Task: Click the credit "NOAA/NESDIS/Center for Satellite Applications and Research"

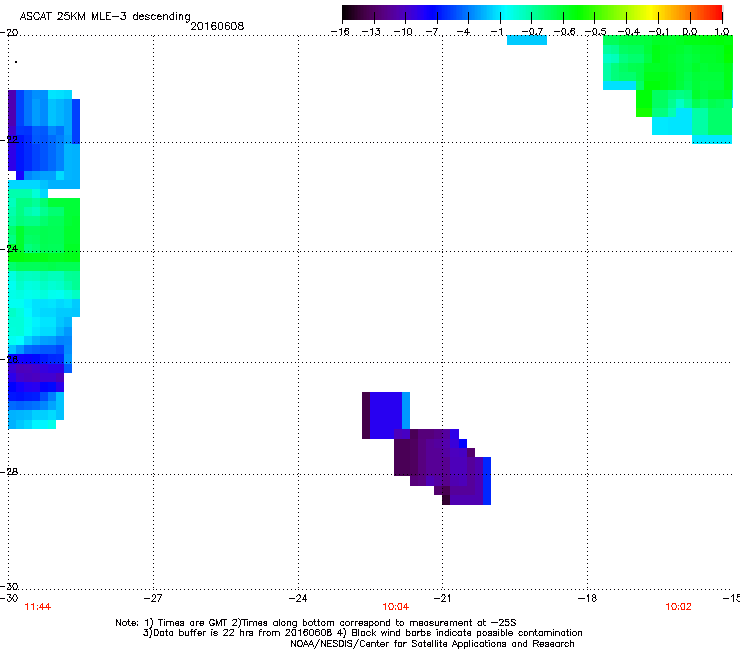Action: (x=432, y=643)
